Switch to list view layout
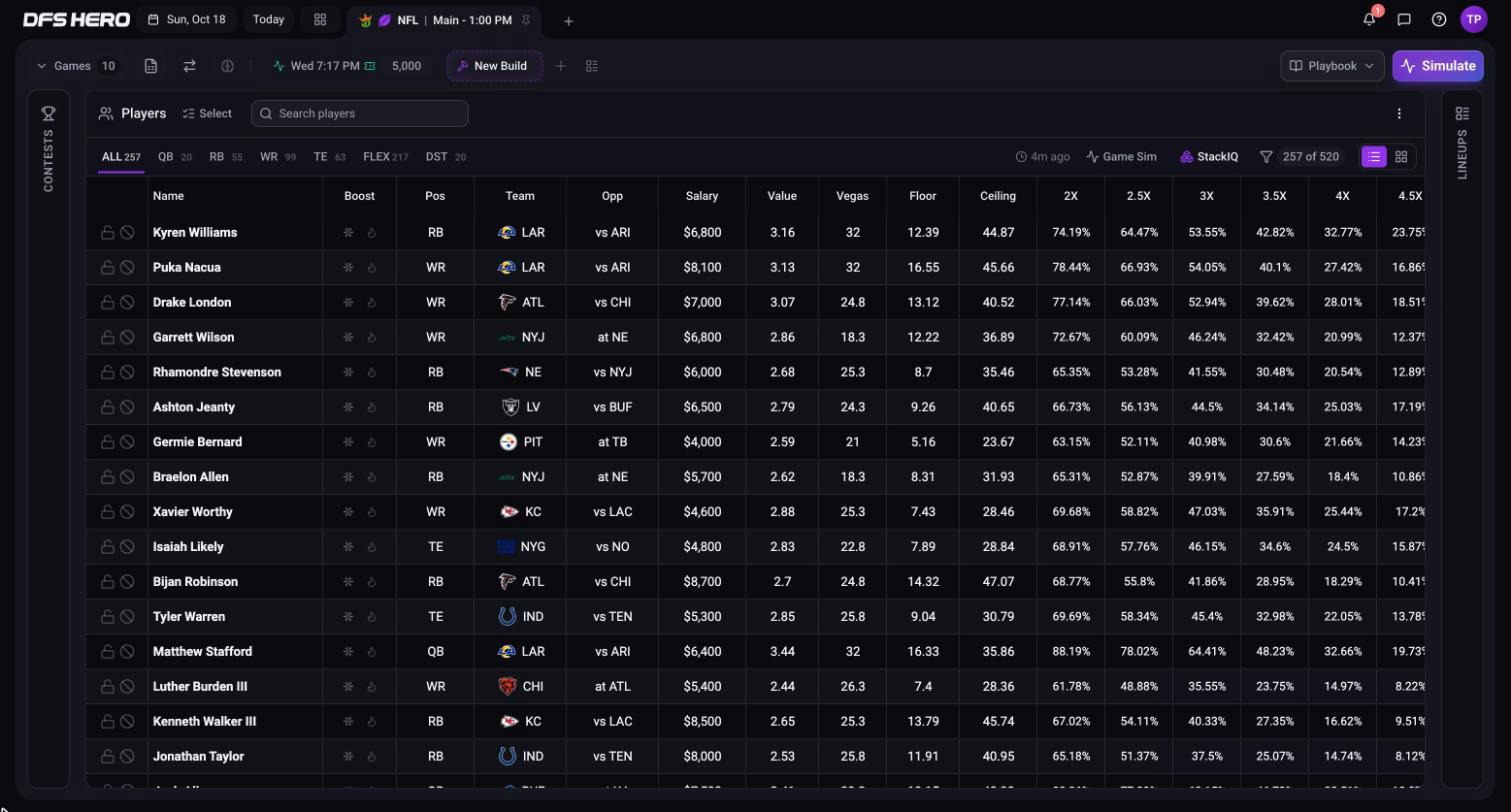1511x812 pixels. pos(1374,157)
